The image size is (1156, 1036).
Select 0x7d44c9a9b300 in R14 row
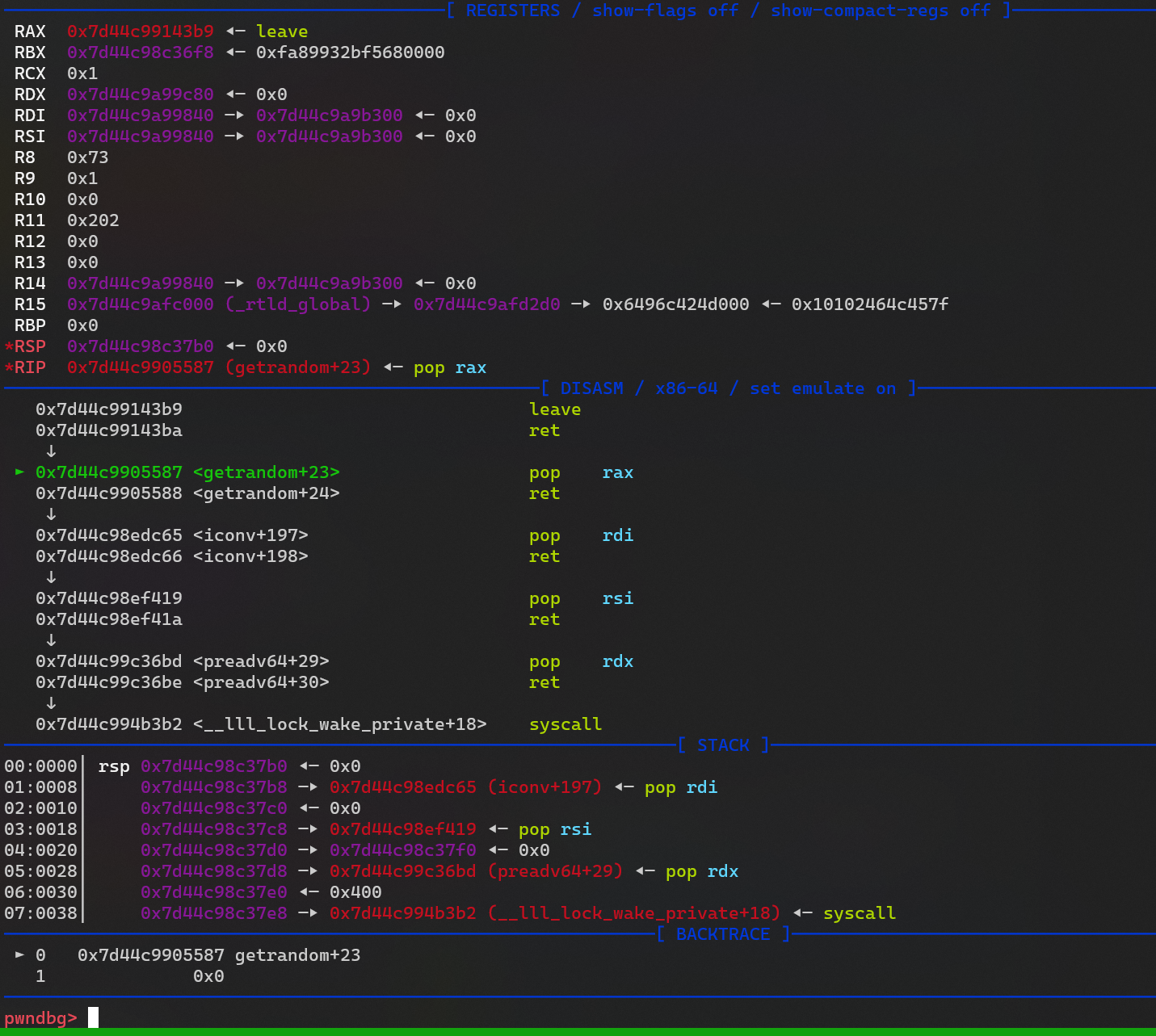point(330,283)
